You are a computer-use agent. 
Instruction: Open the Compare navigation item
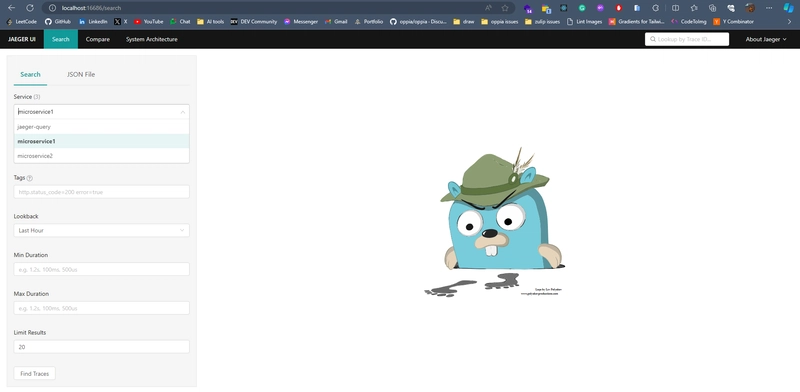(97, 39)
